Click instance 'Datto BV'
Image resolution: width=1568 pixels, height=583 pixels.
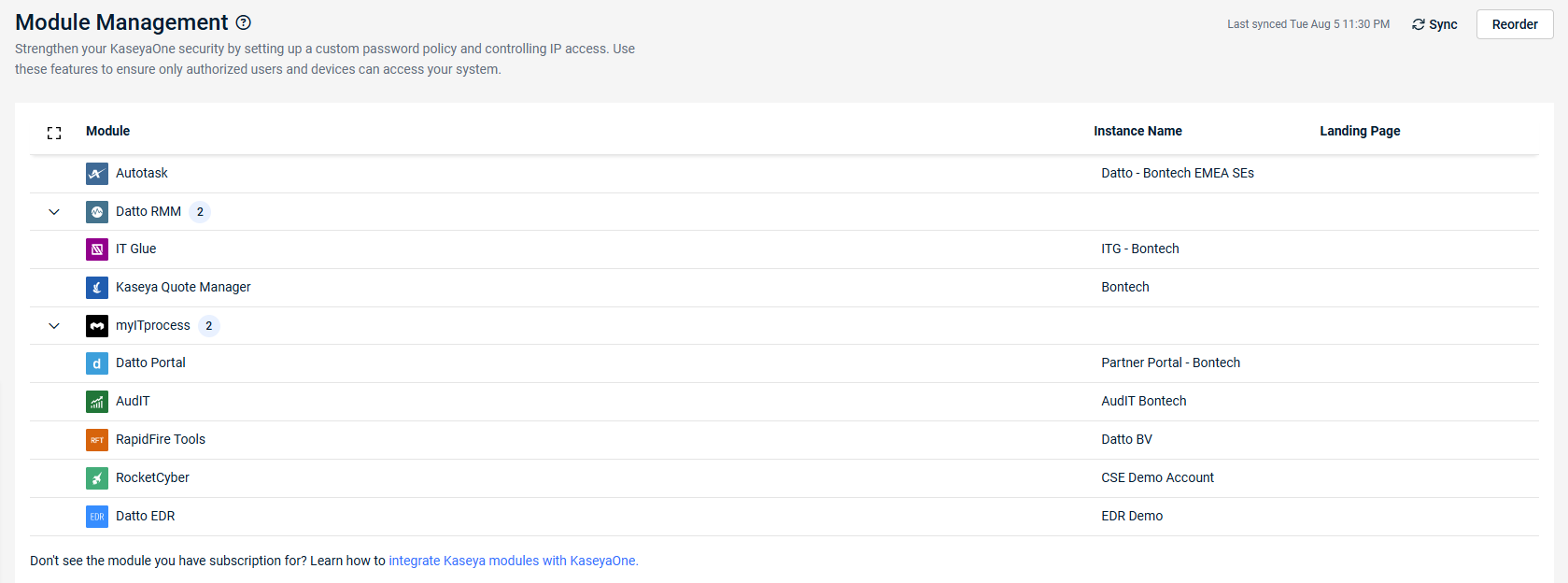[x=1127, y=439]
